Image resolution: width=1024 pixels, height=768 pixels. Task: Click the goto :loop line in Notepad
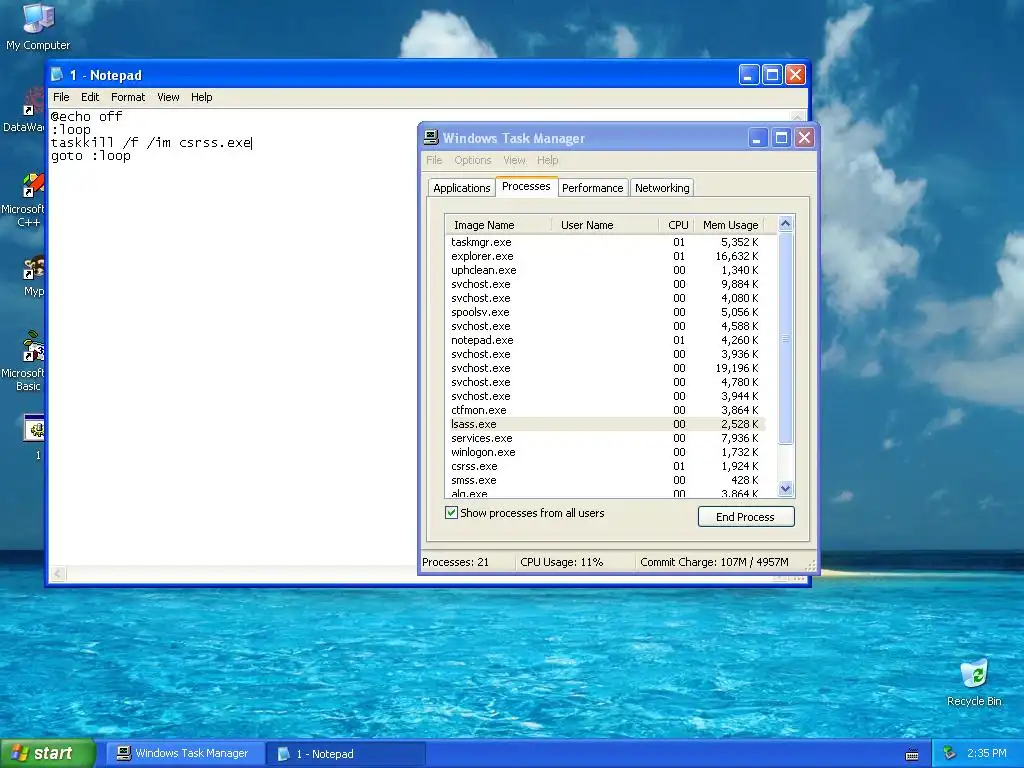coord(91,155)
